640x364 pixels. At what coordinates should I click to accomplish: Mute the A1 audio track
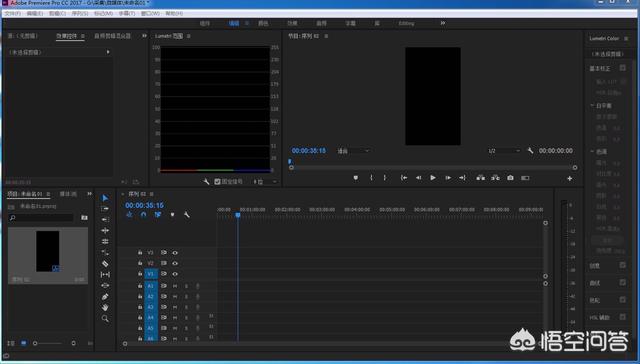click(175, 286)
